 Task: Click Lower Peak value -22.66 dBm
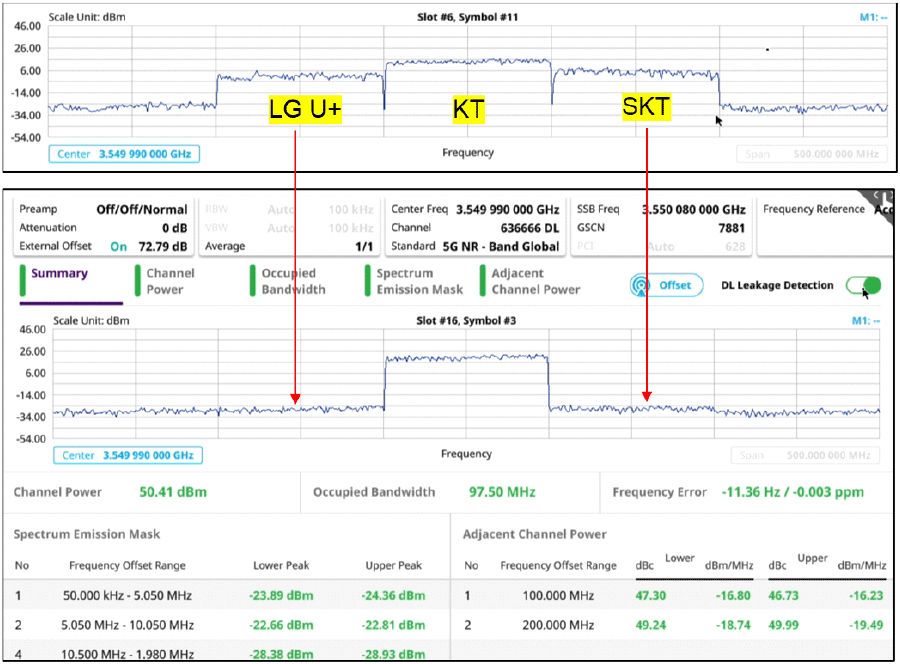[x=281, y=624]
